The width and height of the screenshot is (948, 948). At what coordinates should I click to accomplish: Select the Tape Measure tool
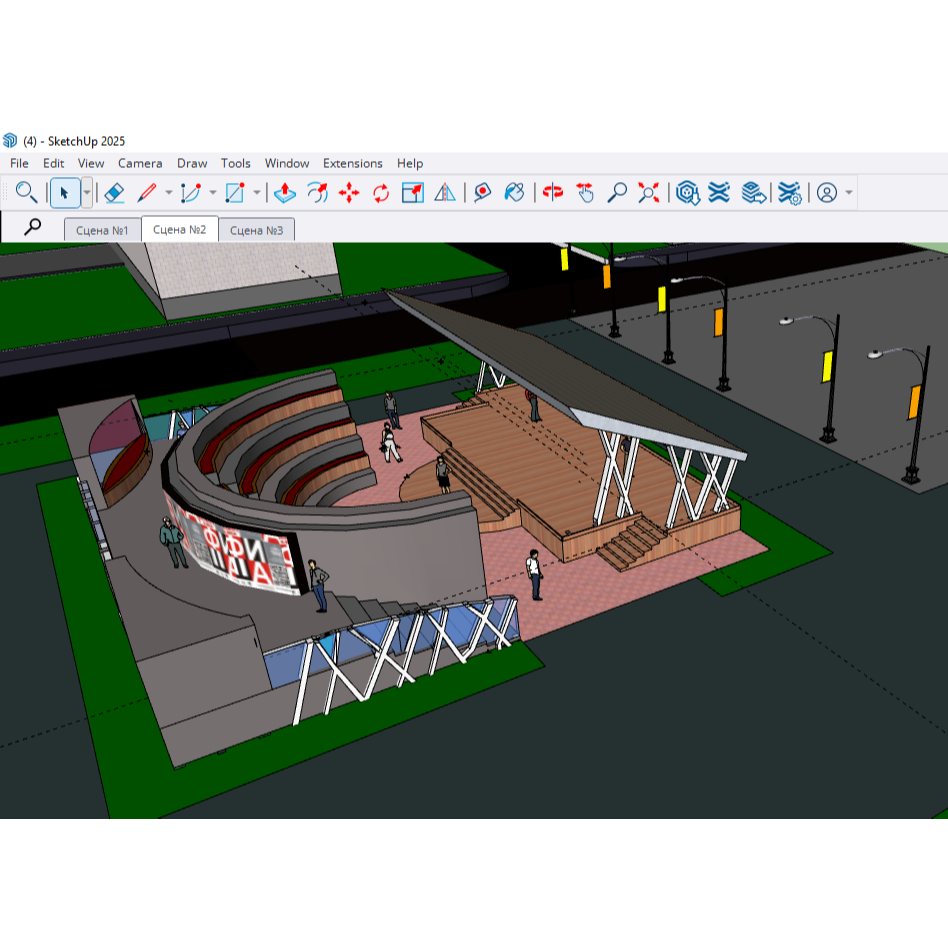[x=482, y=192]
